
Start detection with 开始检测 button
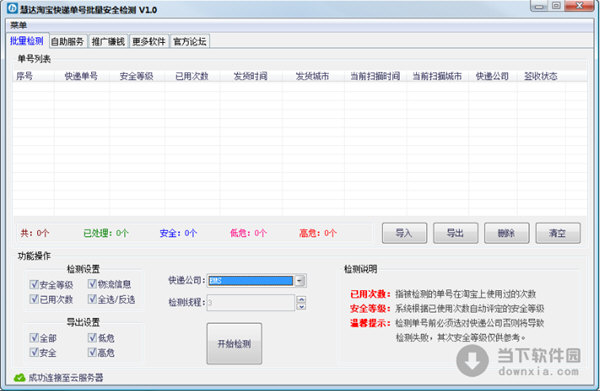coord(234,344)
